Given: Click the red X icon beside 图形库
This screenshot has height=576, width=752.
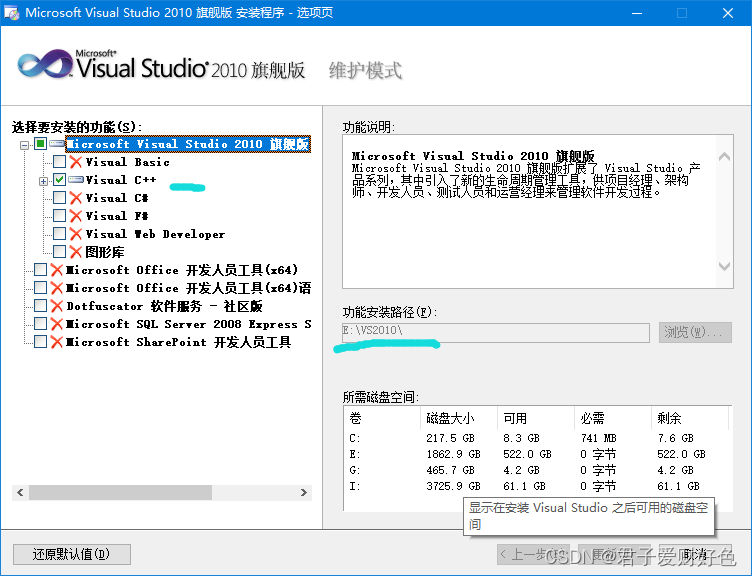Looking at the screenshot, I should (x=75, y=252).
